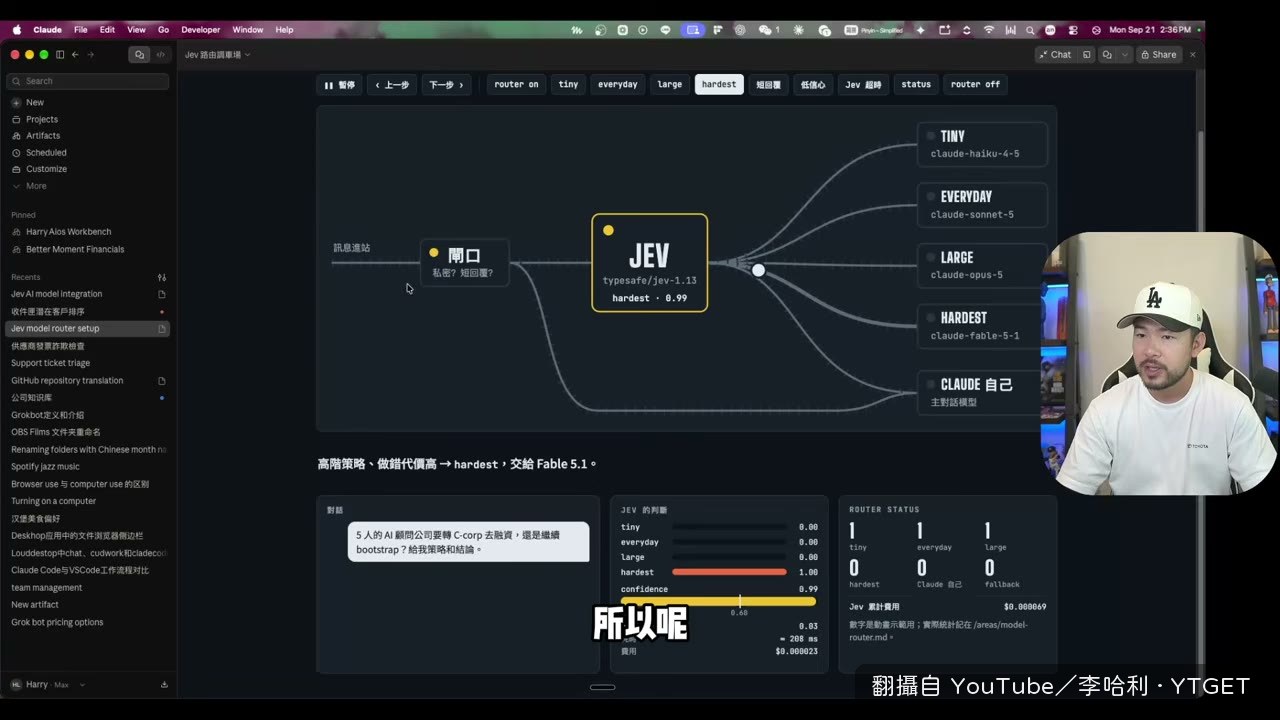Open the Go menu
The image size is (1280, 720).
163,30
